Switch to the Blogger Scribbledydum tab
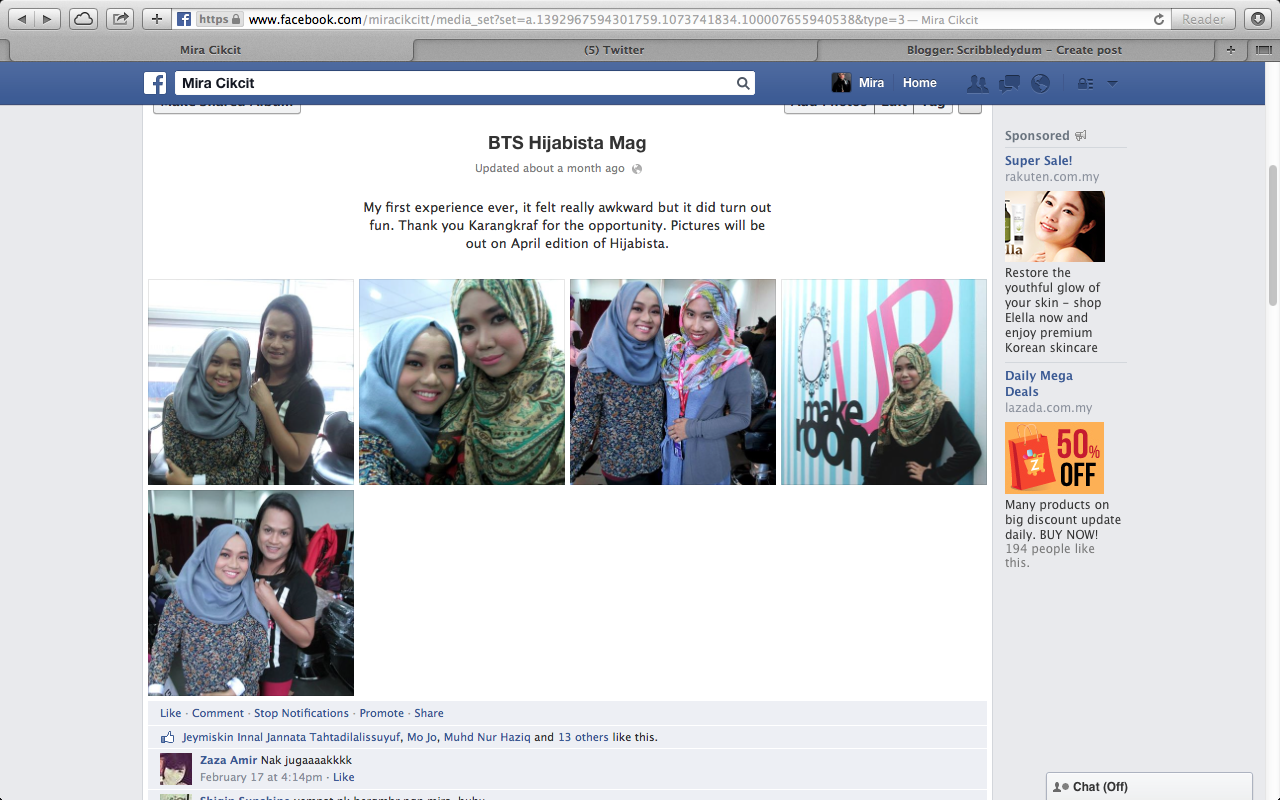Viewport: 1280px width, 800px height. [x=1014, y=49]
